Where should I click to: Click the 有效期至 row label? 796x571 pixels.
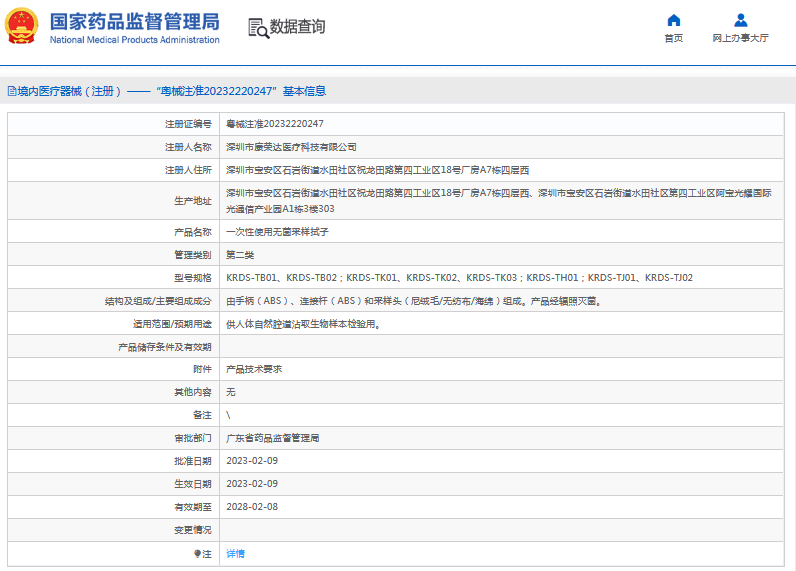coord(193,507)
